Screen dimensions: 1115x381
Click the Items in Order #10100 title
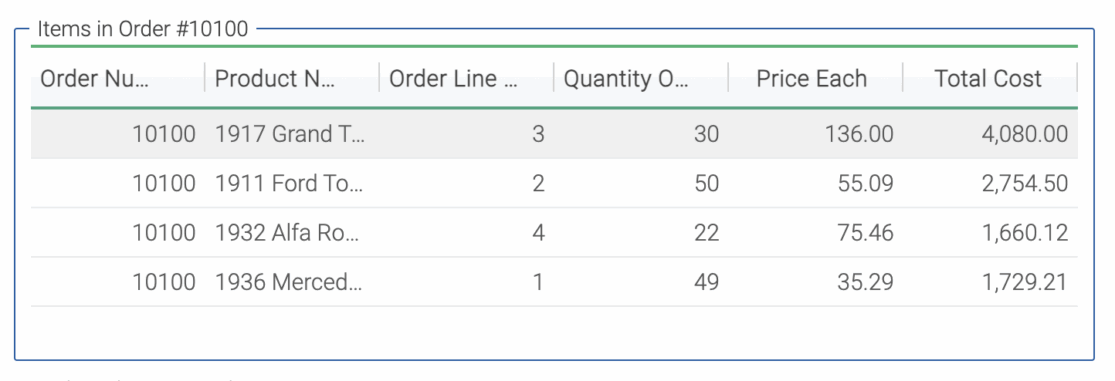tap(143, 29)
